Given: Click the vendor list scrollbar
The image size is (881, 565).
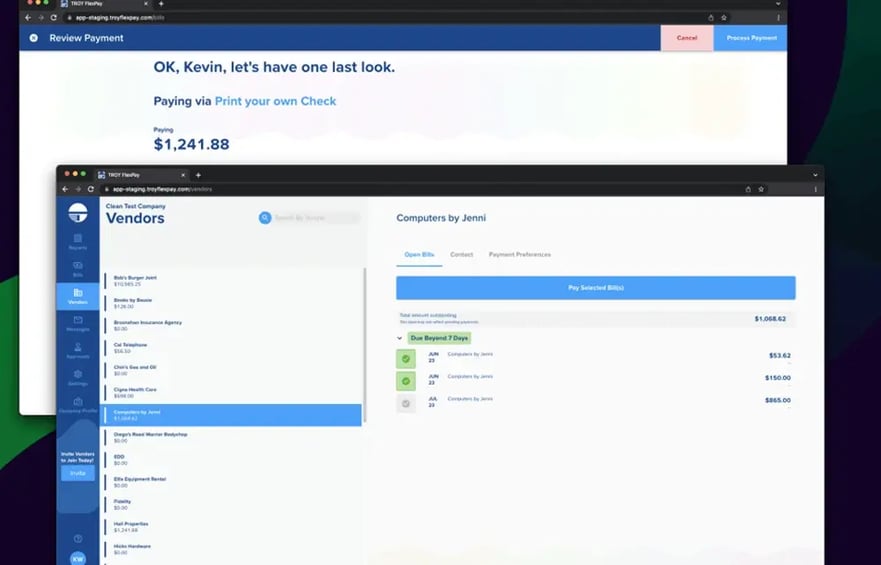Looking at the screenshot, I should tap(365, 345).
